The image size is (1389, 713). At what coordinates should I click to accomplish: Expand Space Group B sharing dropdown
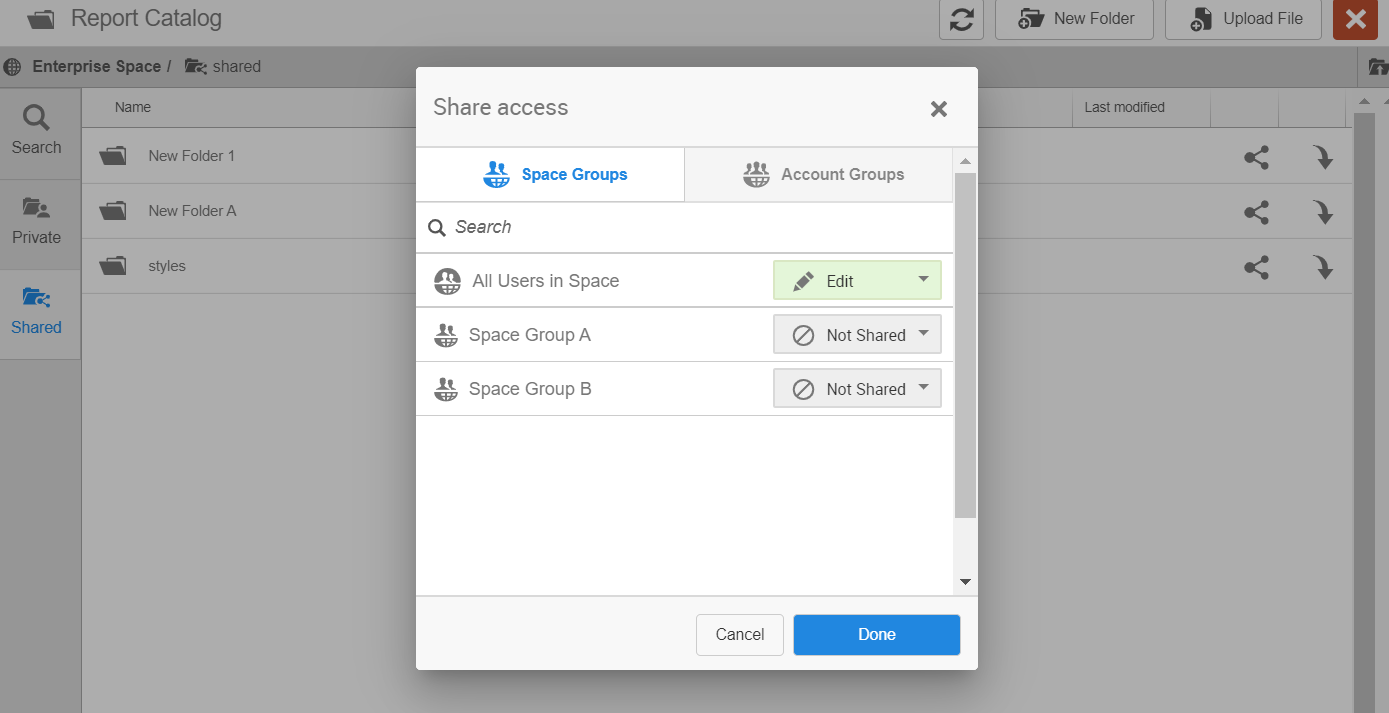click(857, 389)
